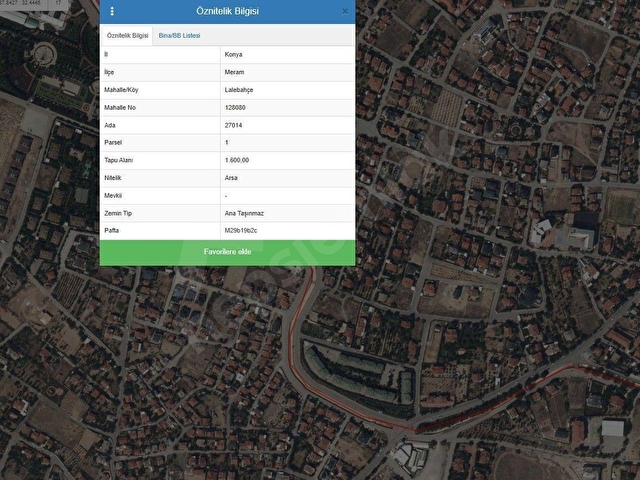Select the value Konya

click(233, 54)
